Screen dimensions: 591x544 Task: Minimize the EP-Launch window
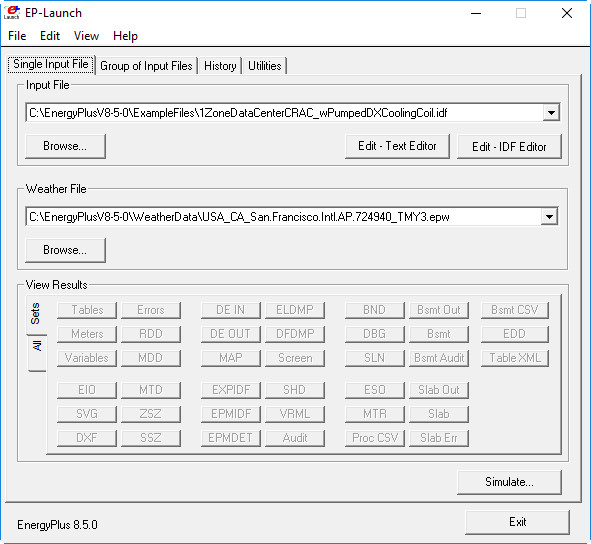476,13
